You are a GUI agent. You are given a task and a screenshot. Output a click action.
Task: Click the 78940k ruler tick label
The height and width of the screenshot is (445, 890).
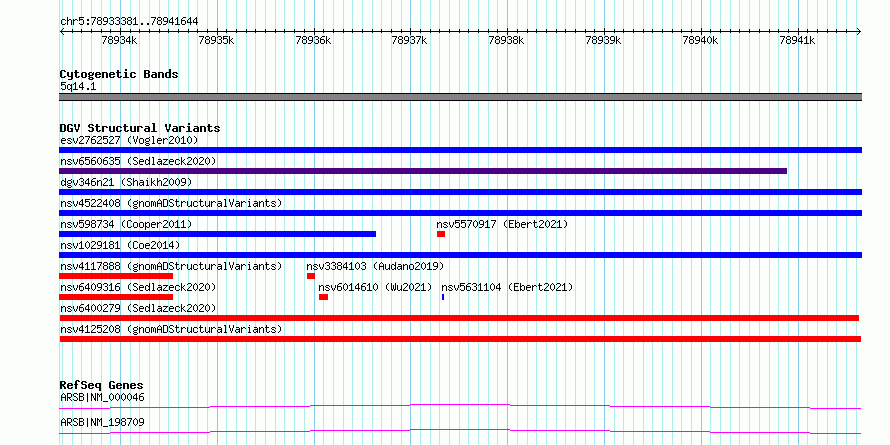tap(701, 40)
